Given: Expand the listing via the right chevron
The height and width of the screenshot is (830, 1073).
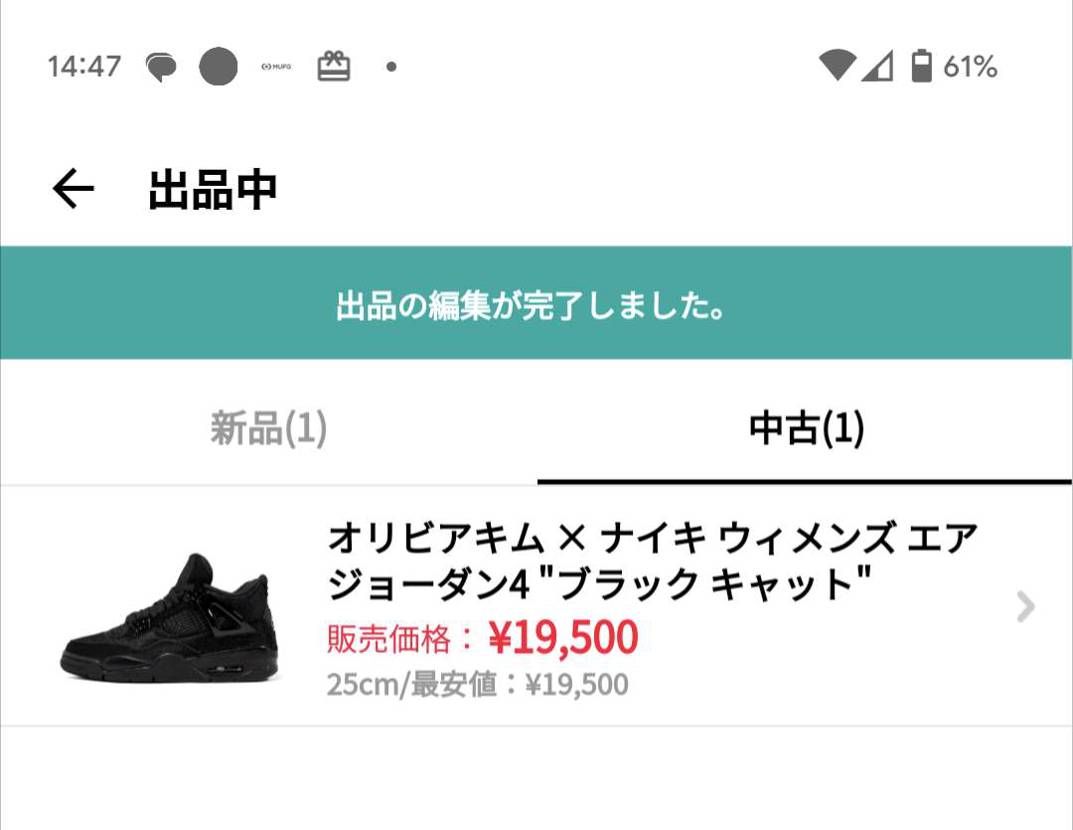Looking at the screenshot, I should click(x=1025, y=608).
